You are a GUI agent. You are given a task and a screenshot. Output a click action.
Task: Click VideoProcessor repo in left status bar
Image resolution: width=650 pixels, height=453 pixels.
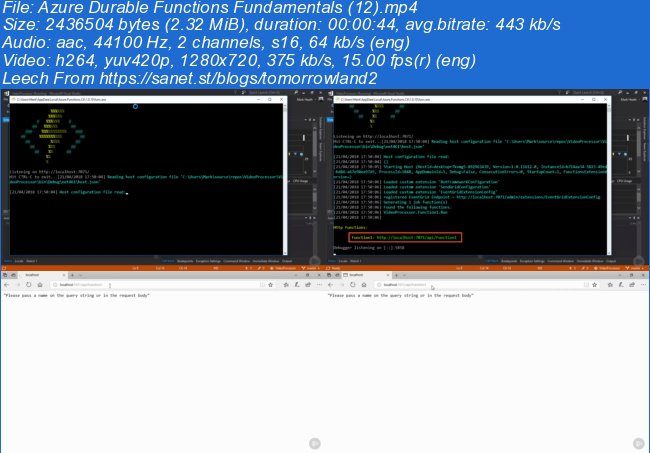(x=284, y=269)
